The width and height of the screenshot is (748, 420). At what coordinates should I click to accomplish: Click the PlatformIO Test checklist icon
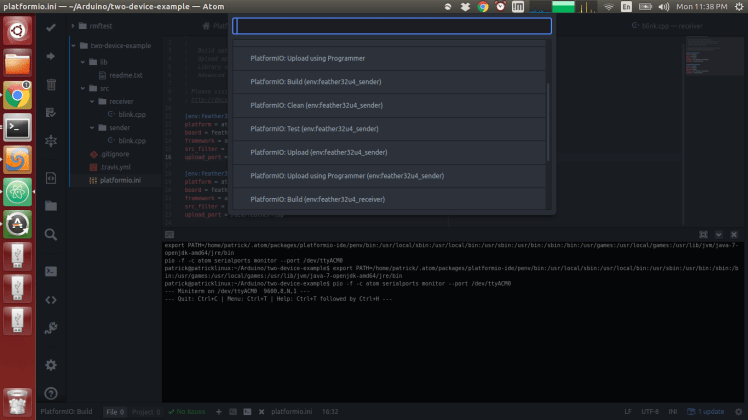tap(51, 113)
